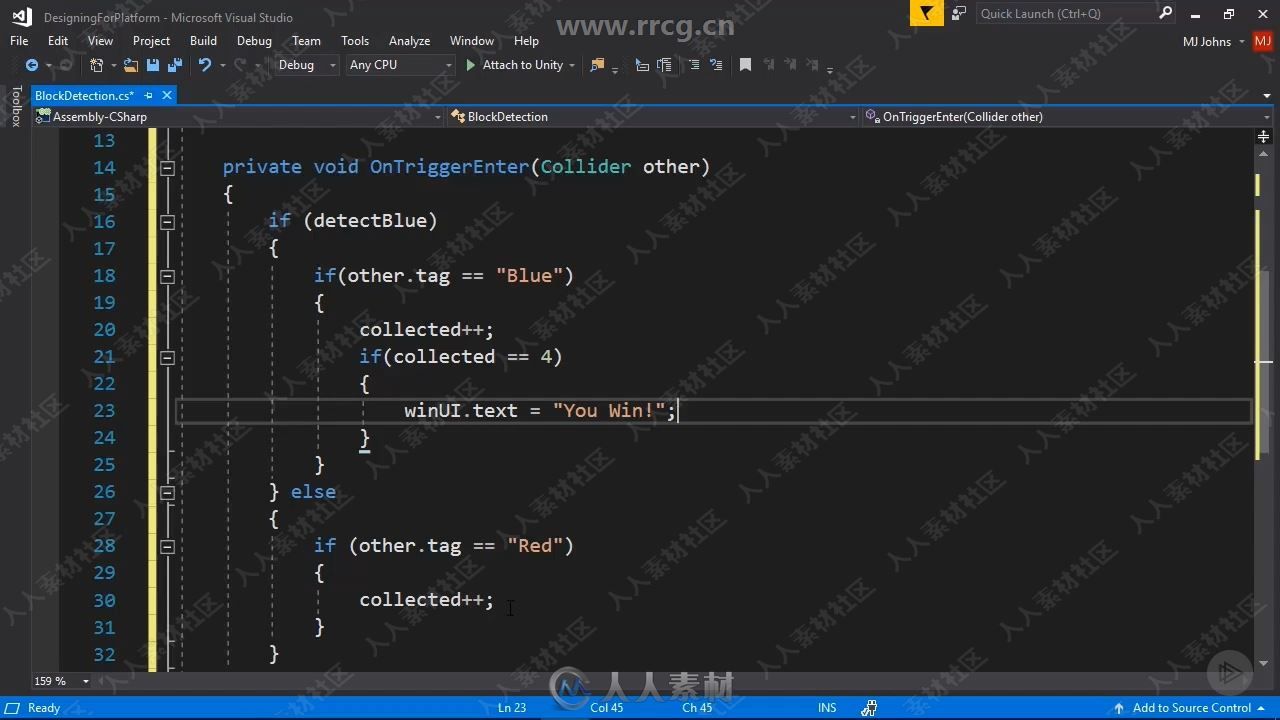
Task: Open the Build menu
Action: pyautogui.click(x=203, y=41)
